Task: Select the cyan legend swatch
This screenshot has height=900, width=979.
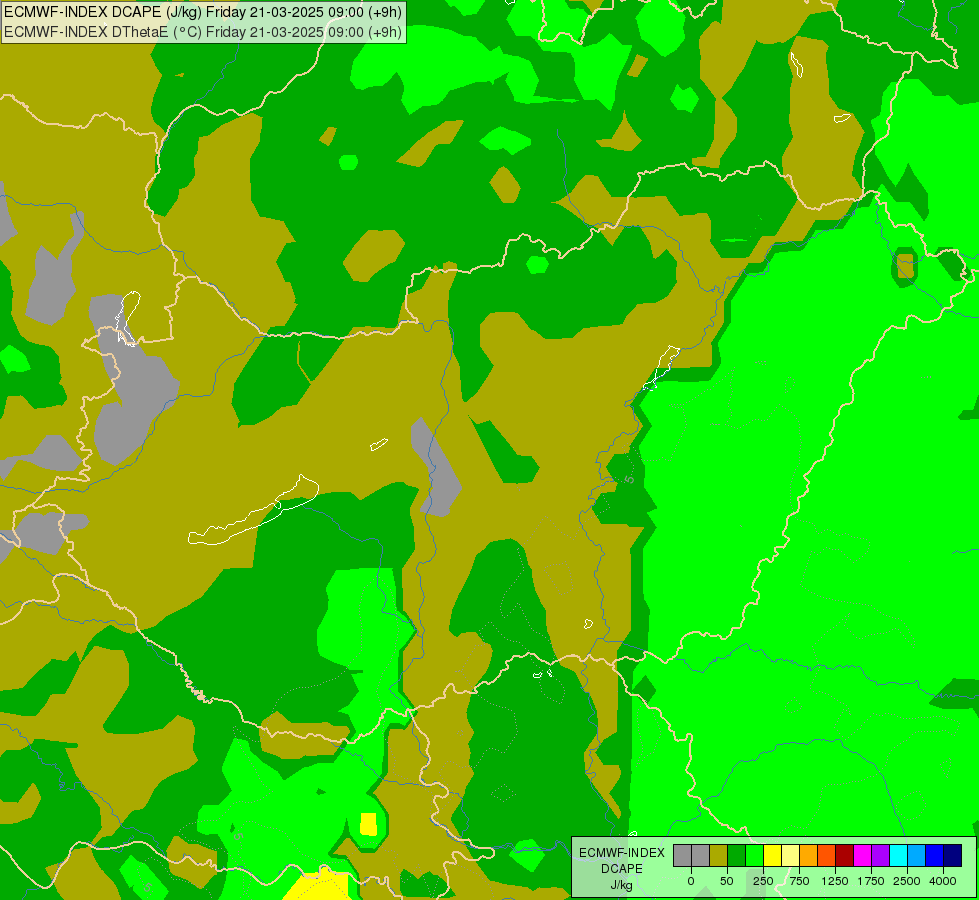Action: pyautogui.click(x=899, y=855)
